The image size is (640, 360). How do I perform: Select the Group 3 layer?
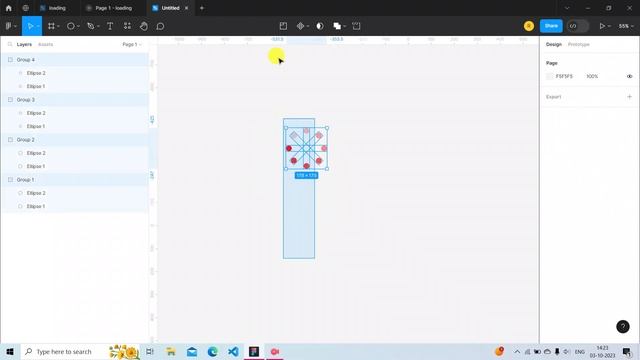[x=74, y=100]
